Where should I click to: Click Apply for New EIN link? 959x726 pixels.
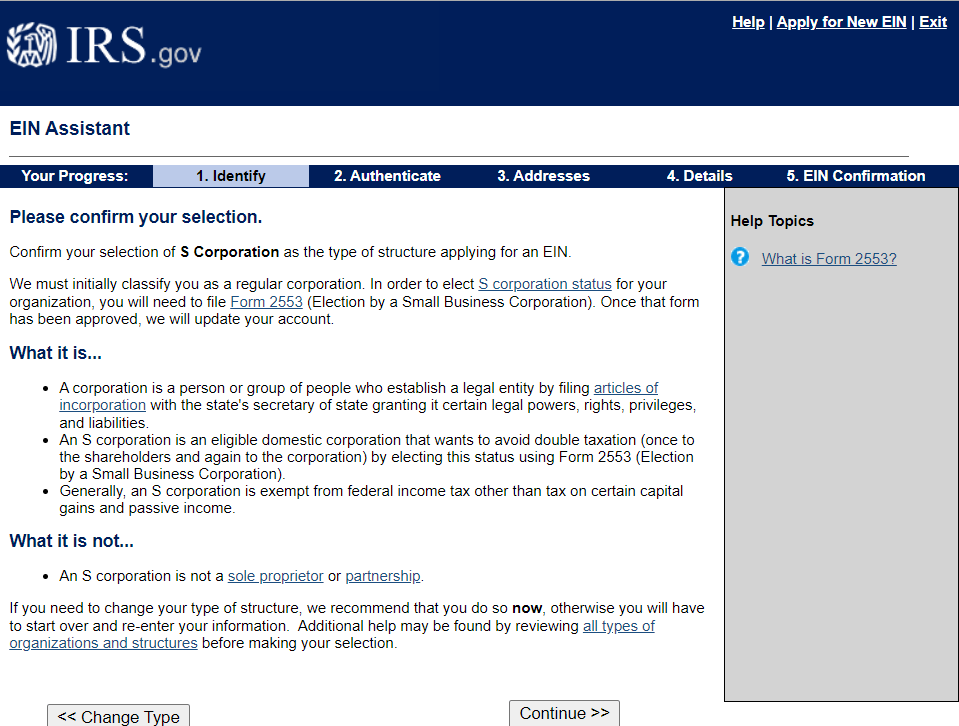tap(841, 22)
